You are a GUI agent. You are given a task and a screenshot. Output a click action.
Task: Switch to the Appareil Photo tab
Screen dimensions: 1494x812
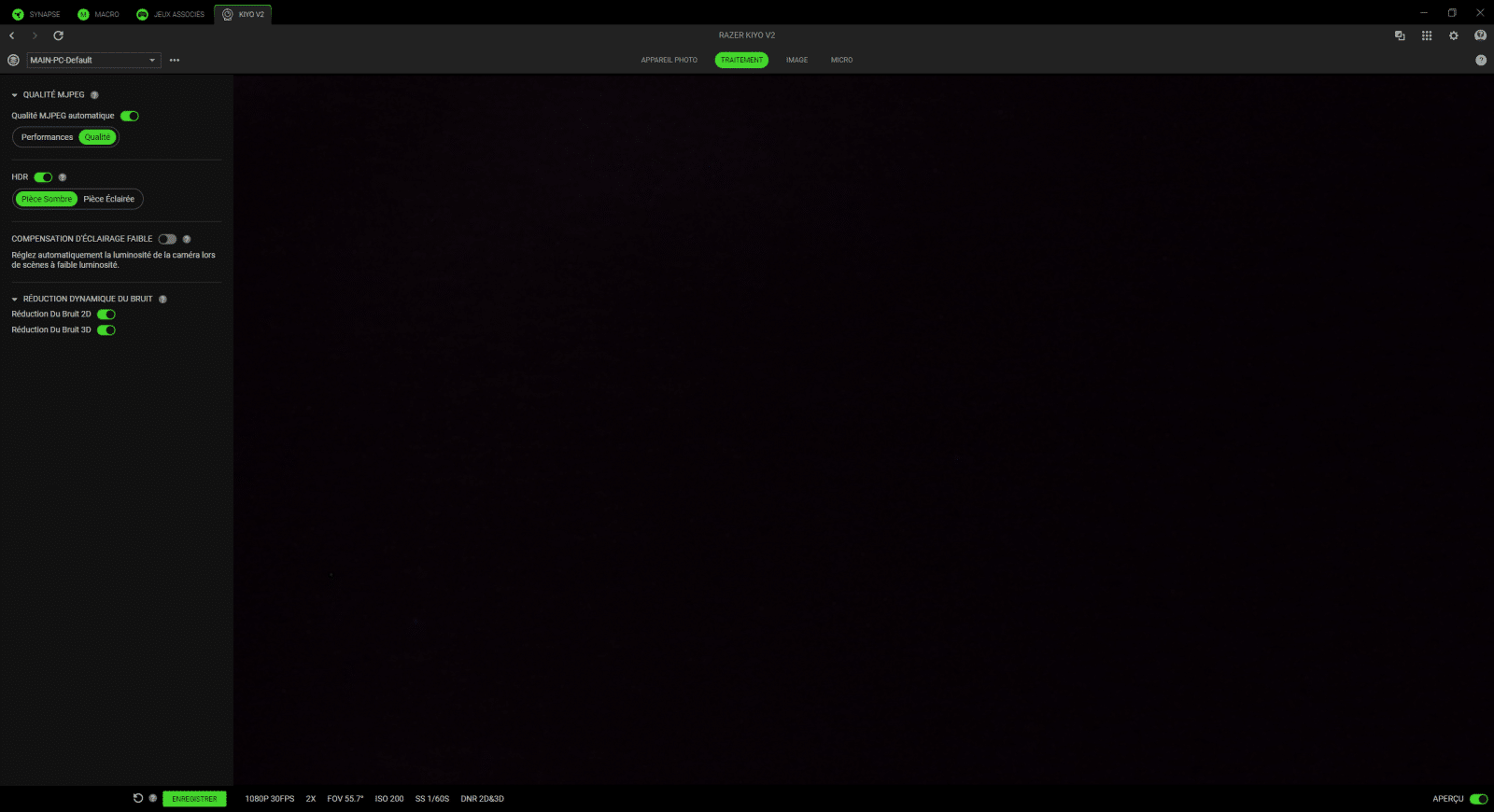coord(669,60)
